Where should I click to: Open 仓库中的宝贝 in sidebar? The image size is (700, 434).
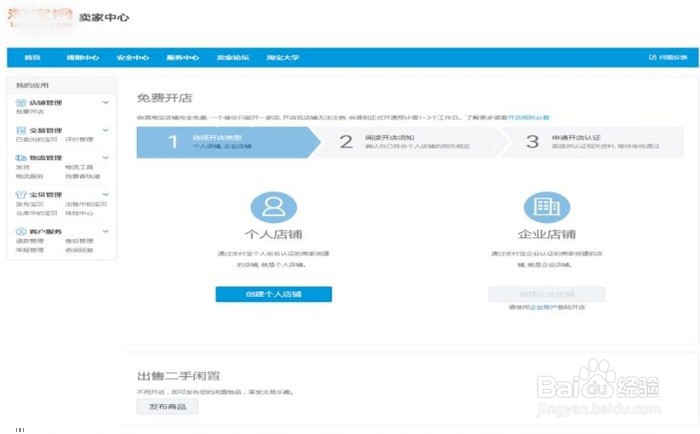tap(37, 213)
